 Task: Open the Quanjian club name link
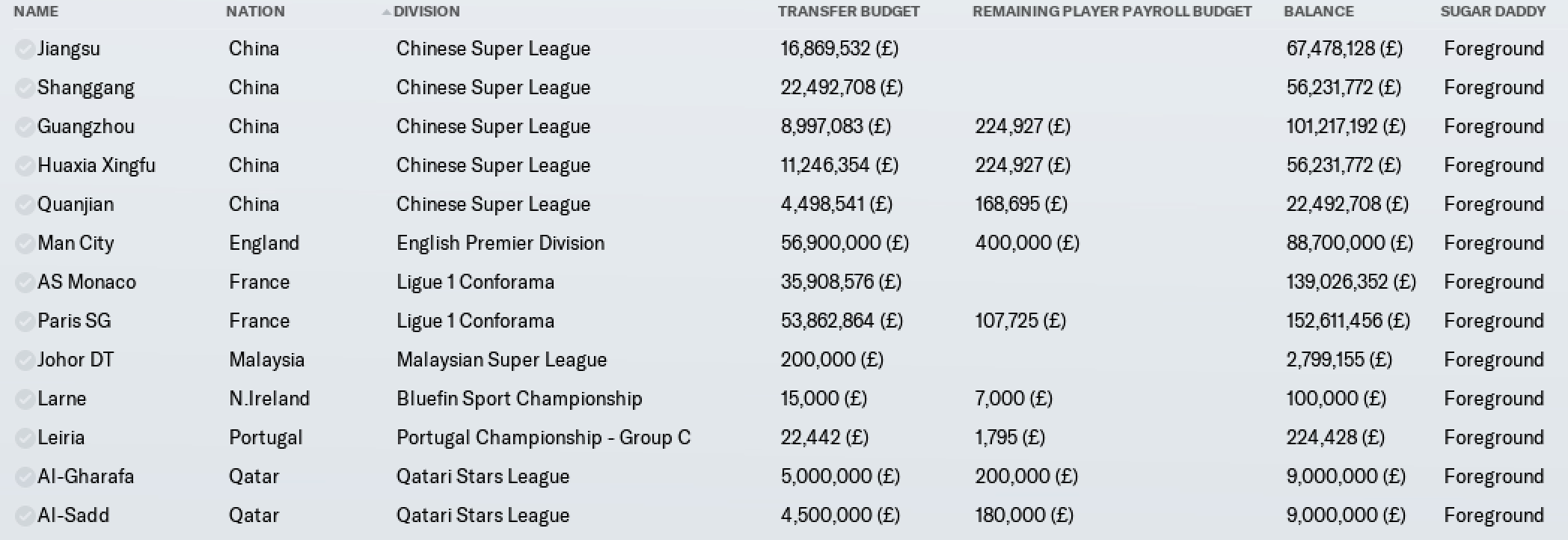(x=76, y=204)
